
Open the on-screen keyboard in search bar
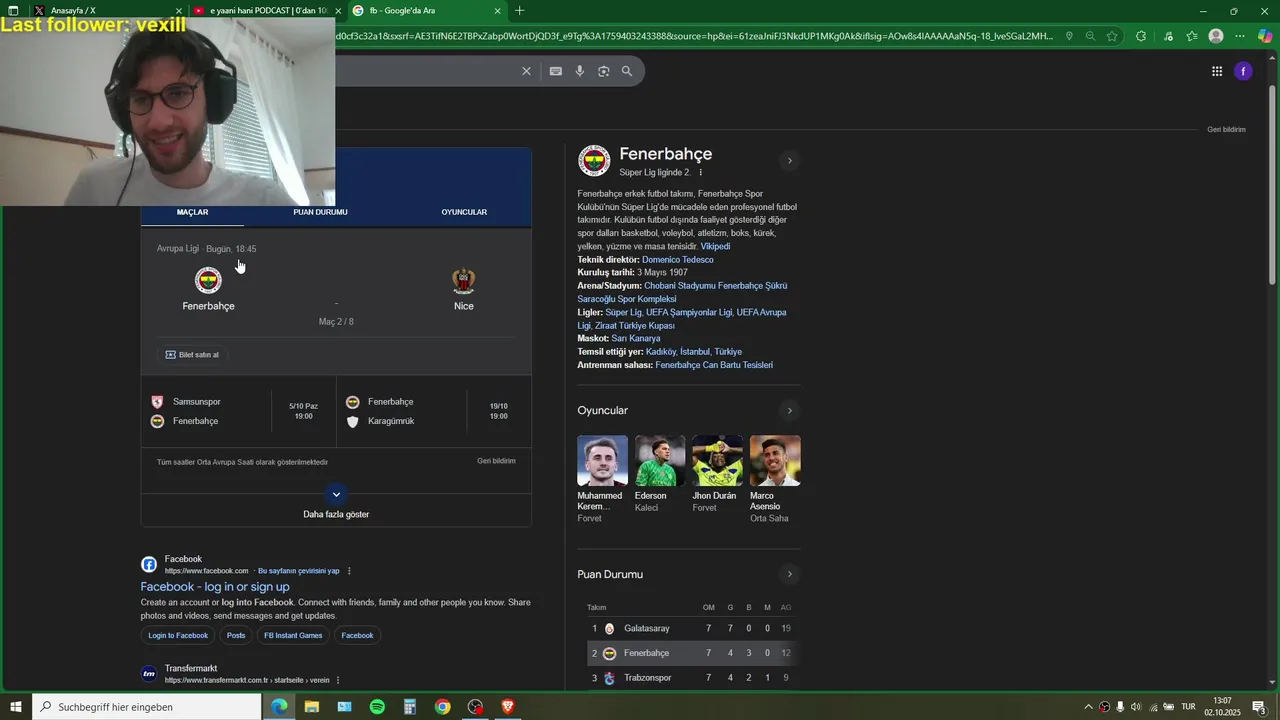[555, 71]
